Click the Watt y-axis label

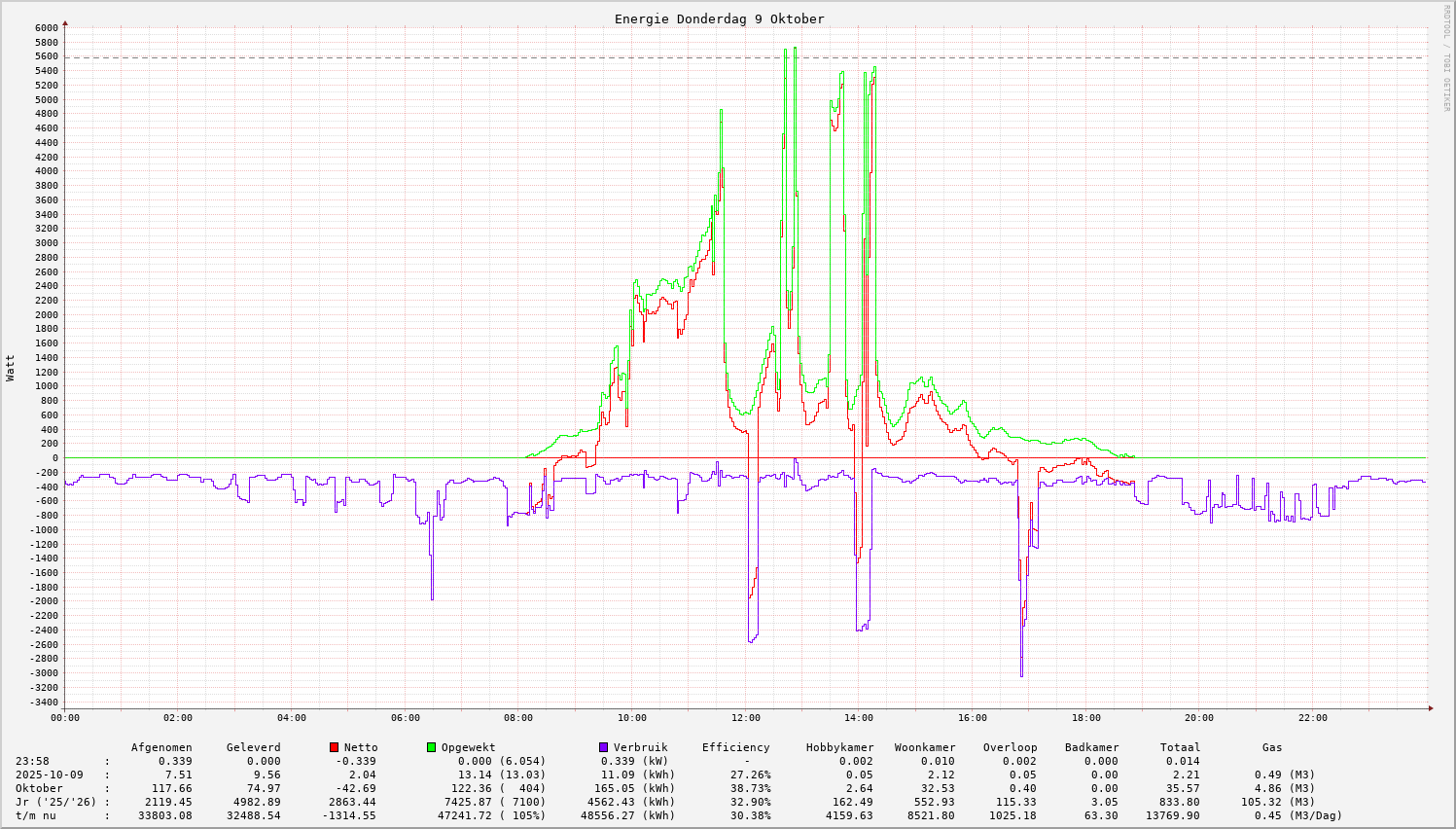tap(11, 367)
